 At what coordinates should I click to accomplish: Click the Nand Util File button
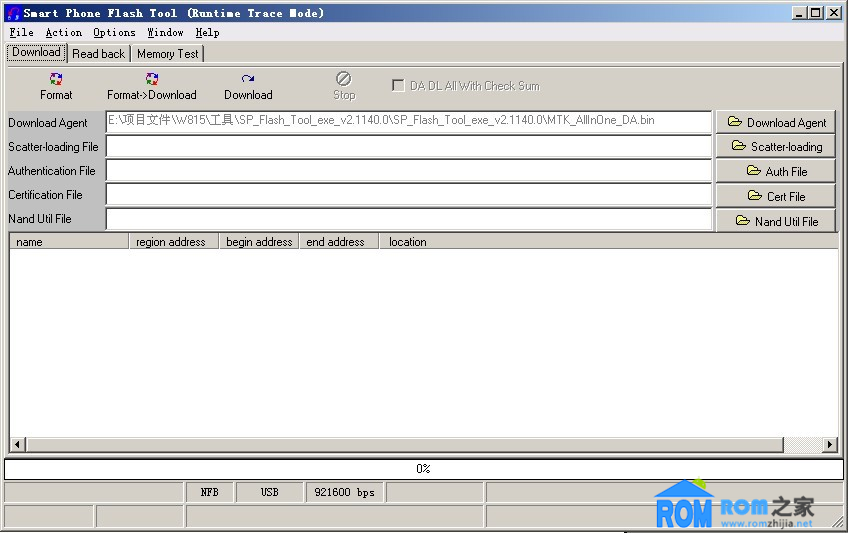pos(776,221)
